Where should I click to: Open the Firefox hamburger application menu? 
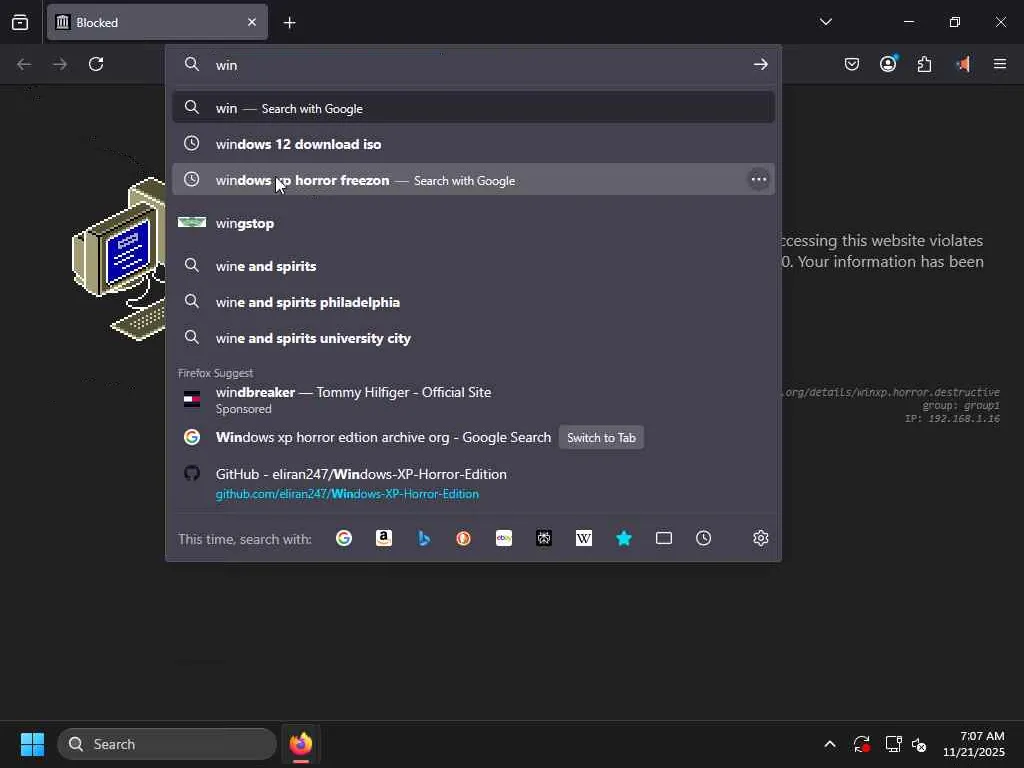(x=1000, y=64)
